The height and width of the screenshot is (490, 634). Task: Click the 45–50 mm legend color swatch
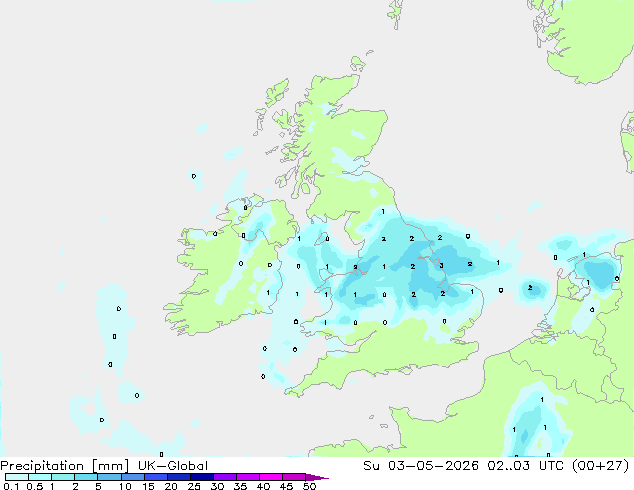294,477
